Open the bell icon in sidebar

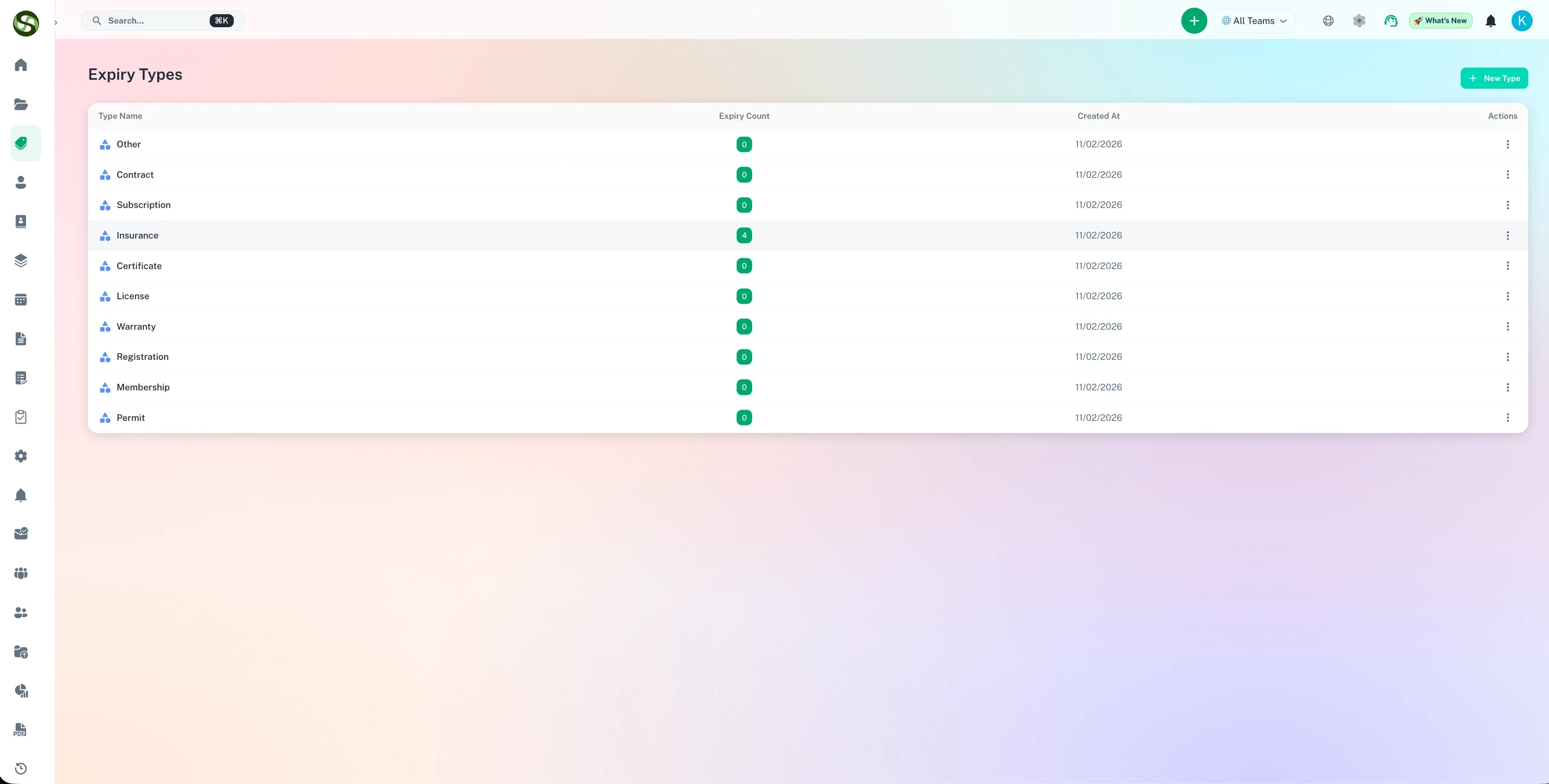point(21,495)
